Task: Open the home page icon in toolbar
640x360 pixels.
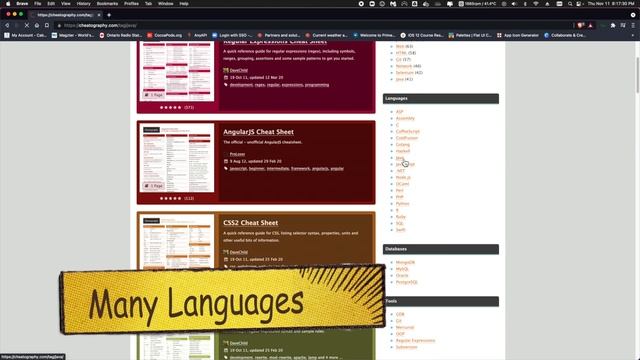Action: (x=37, y=25)
